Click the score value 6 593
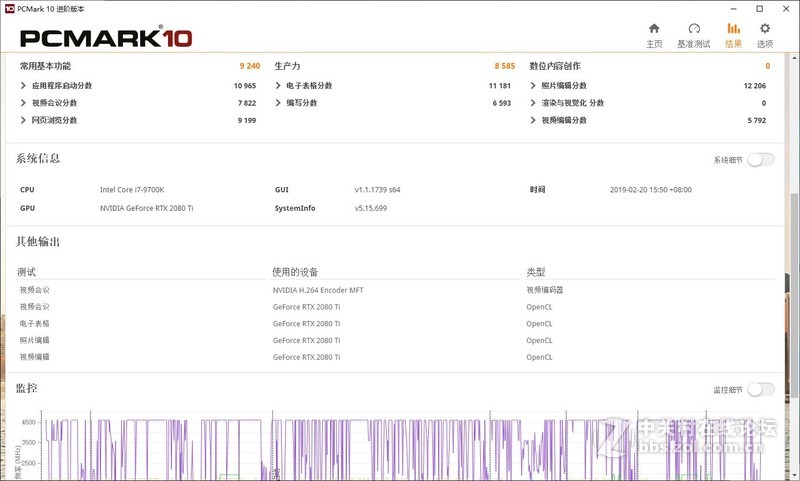The width and height of the screenshot is (800, 481). point(502,103)
